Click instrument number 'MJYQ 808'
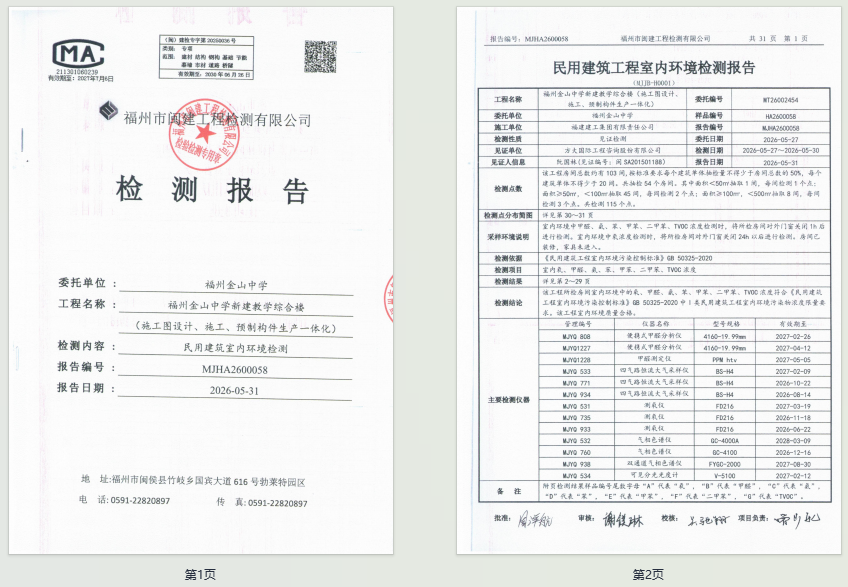This screenshot has height=587, width=848. (577, 337)
